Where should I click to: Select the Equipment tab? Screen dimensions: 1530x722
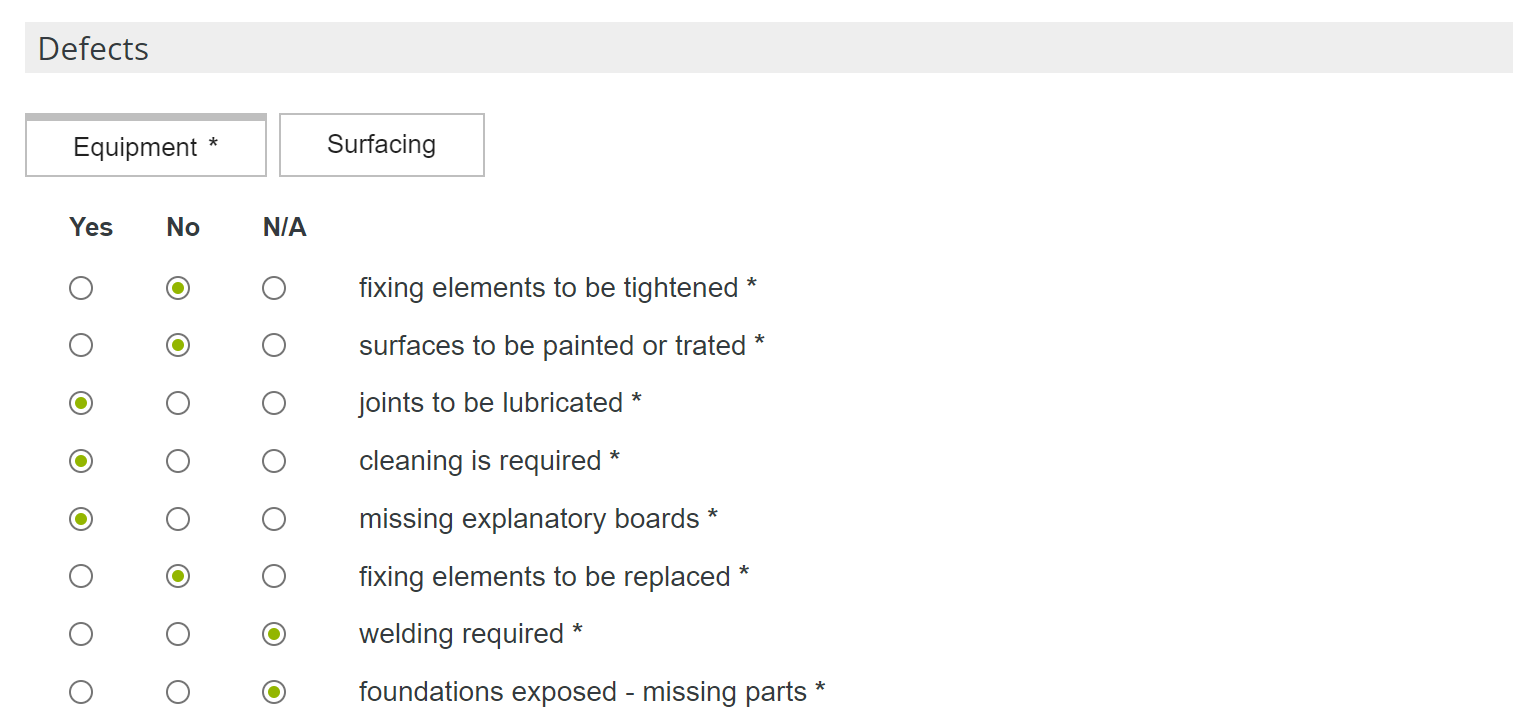[145, 147]
